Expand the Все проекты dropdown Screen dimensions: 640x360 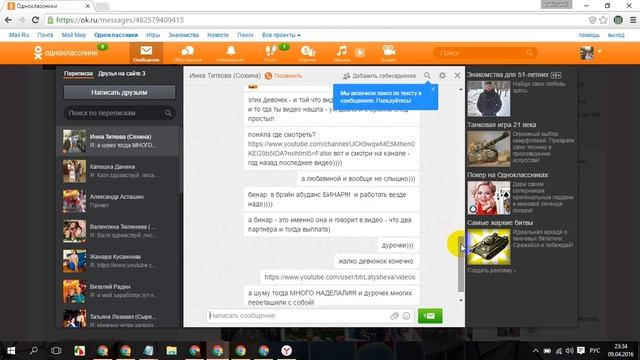tap(281, 35)
